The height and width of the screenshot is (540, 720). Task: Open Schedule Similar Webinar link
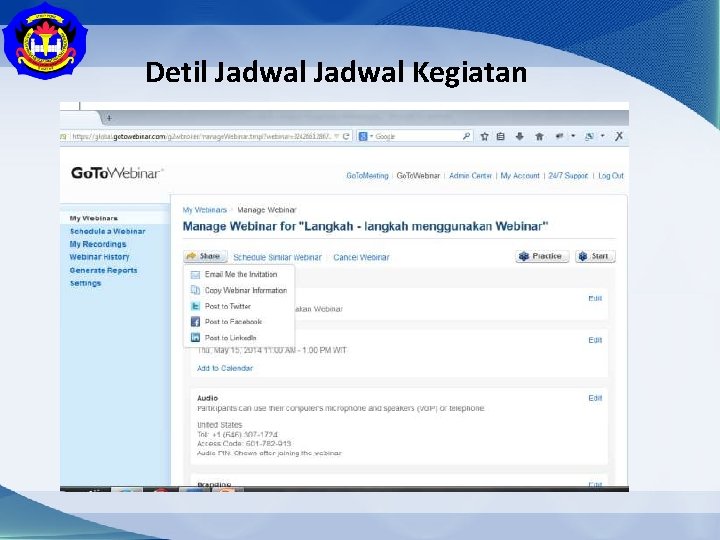(x=277, y=258)
